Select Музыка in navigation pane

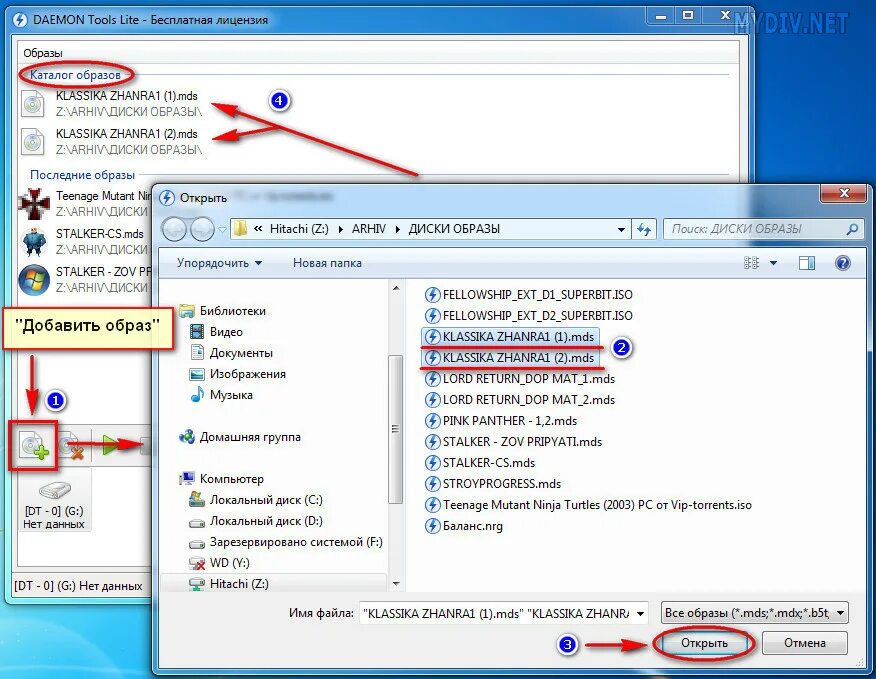click(222, 395)
